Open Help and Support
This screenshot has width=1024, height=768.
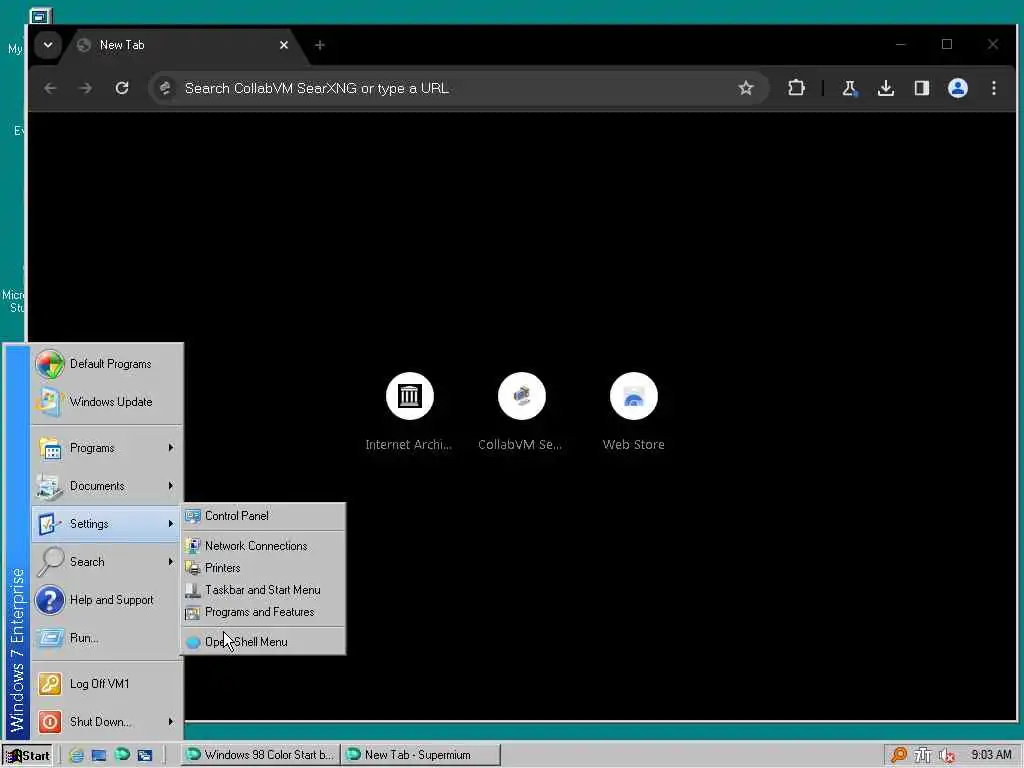[106, 600]
